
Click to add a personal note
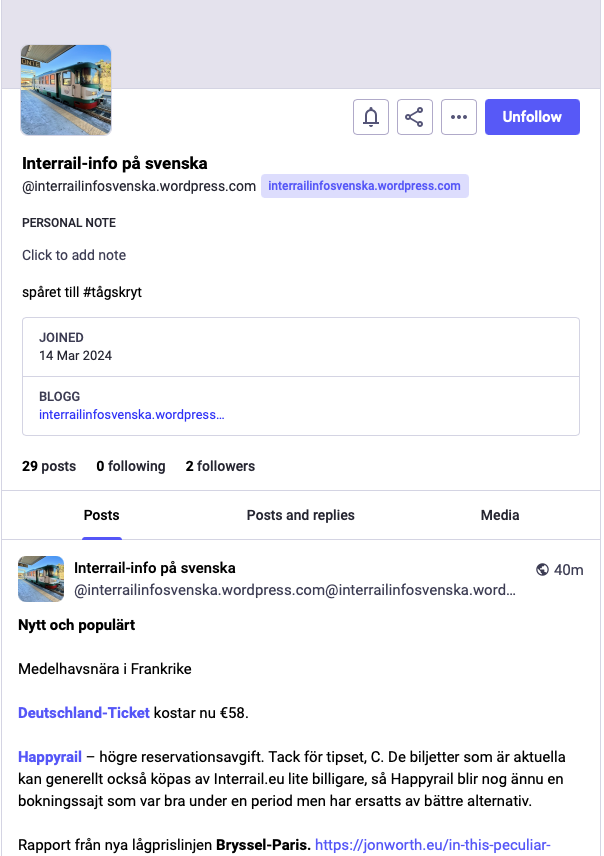tap(74, 255)
